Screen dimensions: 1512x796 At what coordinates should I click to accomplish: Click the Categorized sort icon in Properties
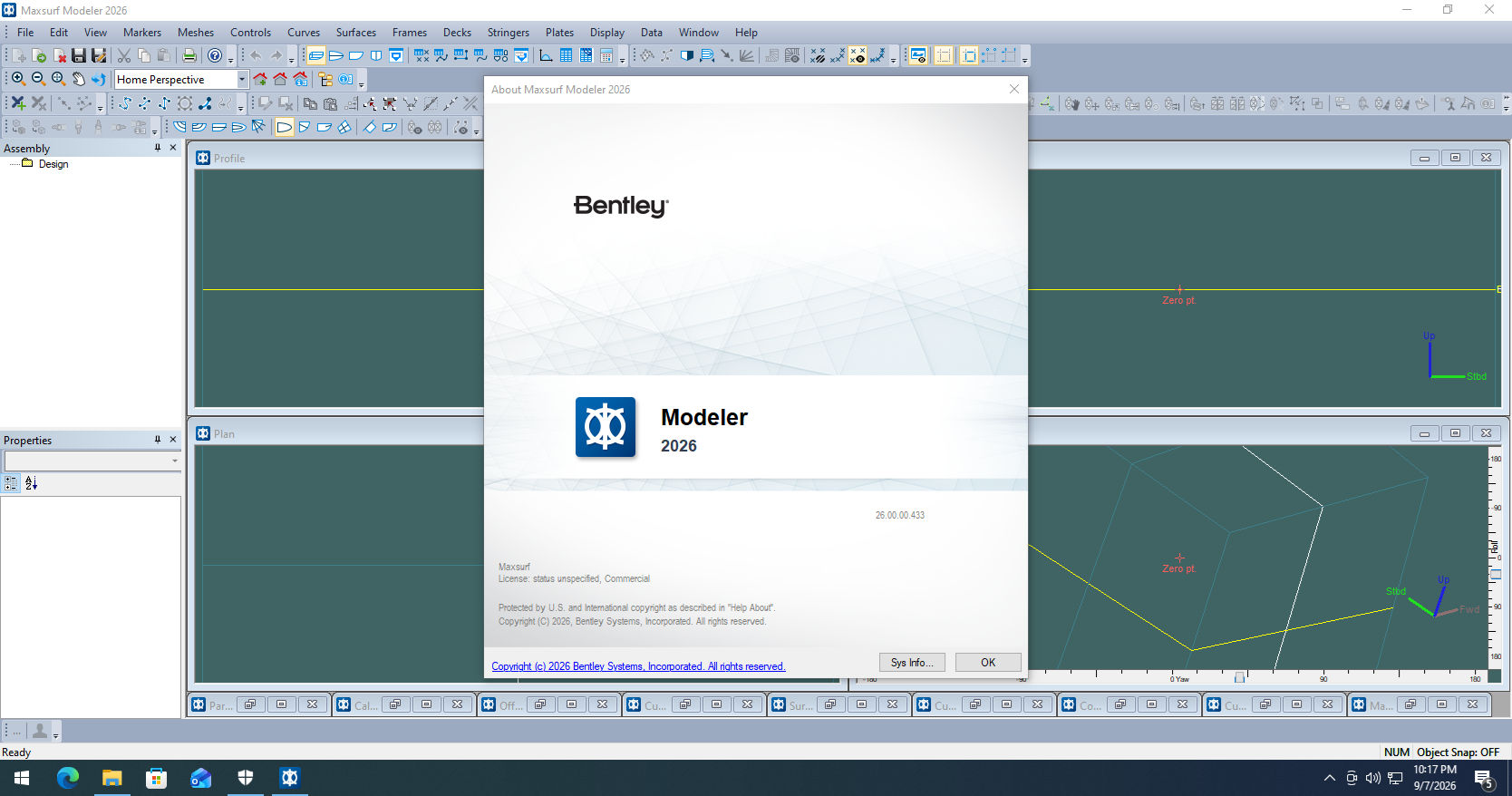click(x=11, y=483)
